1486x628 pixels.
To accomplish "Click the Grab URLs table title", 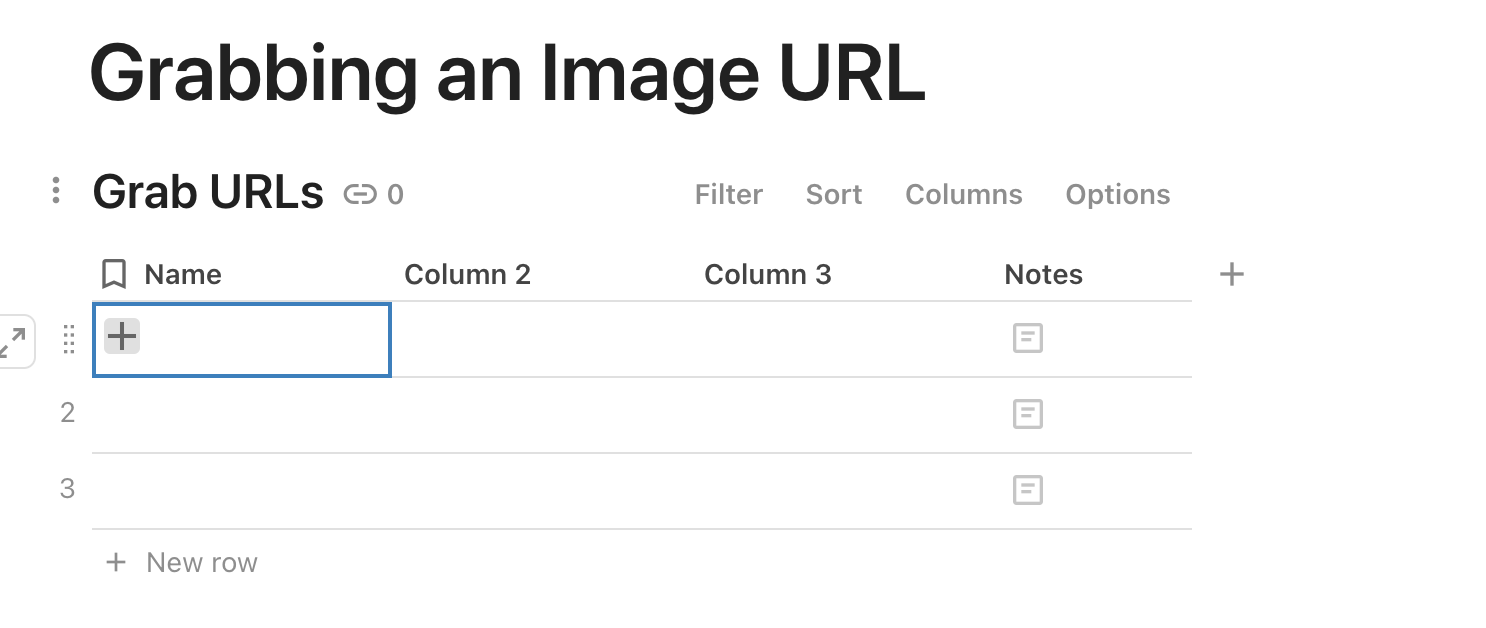I will point(208,192).
